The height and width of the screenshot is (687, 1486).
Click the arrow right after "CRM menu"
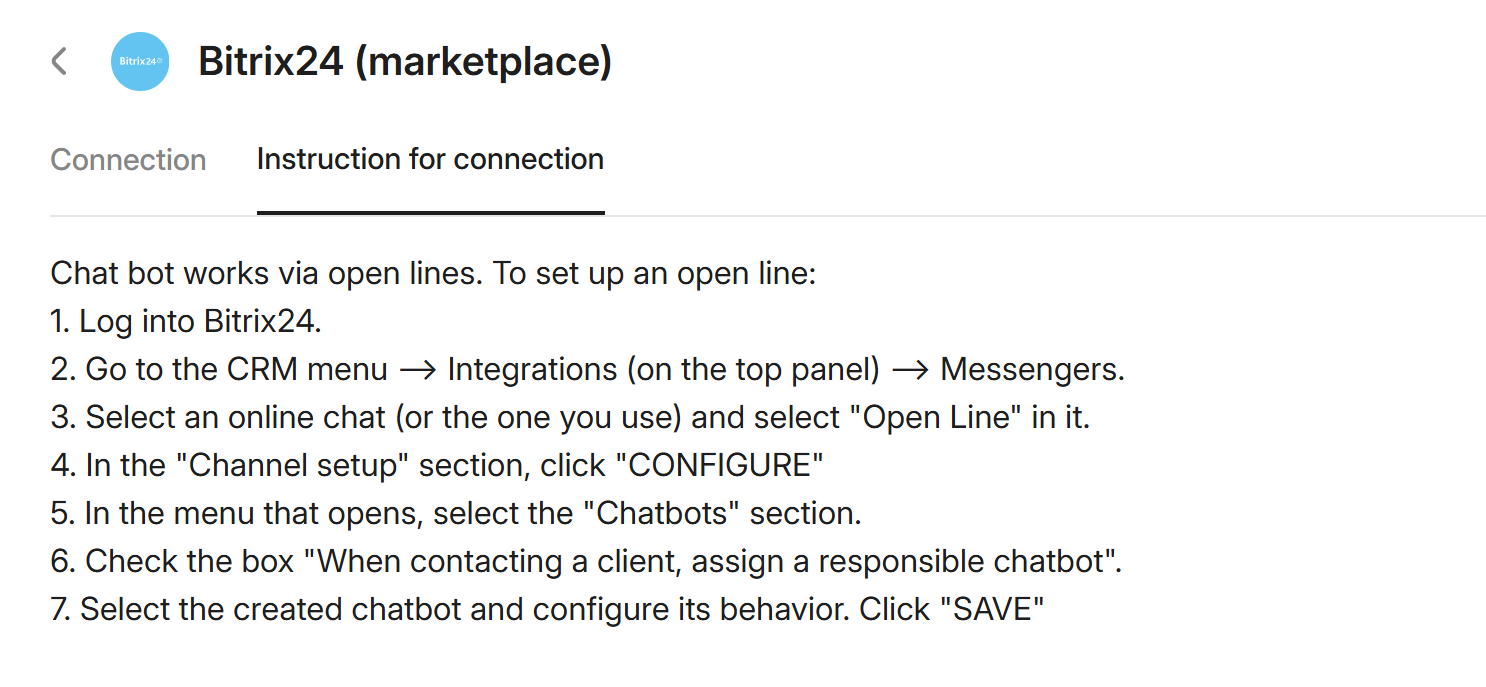417,370
